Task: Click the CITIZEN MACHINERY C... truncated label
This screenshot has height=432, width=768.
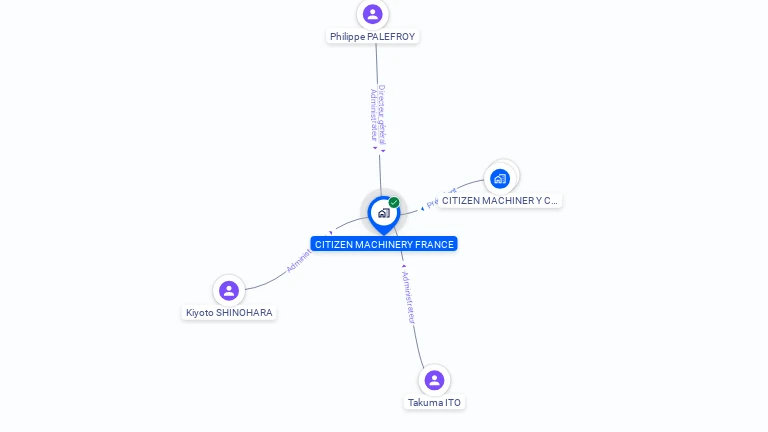Action: (500, 201)
